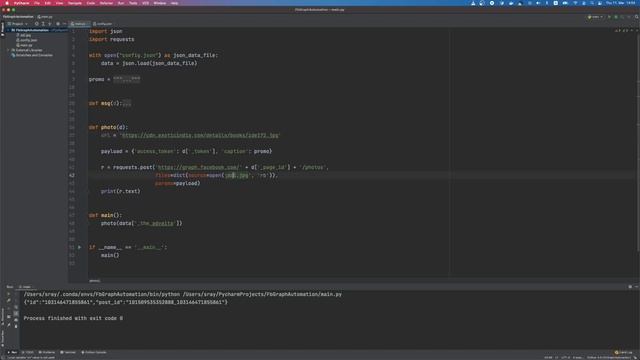640x360 pixels.
Task: Open the Window menu
Action: (160, 3)
